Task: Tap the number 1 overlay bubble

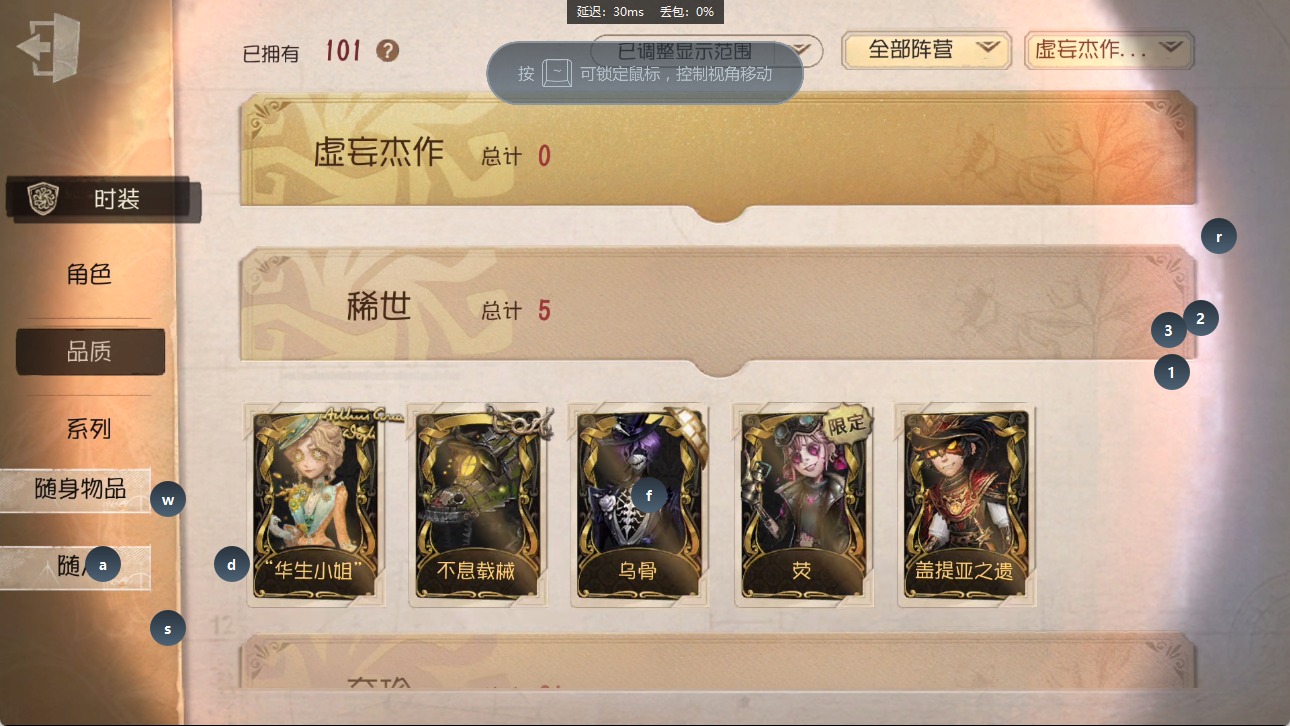Action: point(1172,373)
